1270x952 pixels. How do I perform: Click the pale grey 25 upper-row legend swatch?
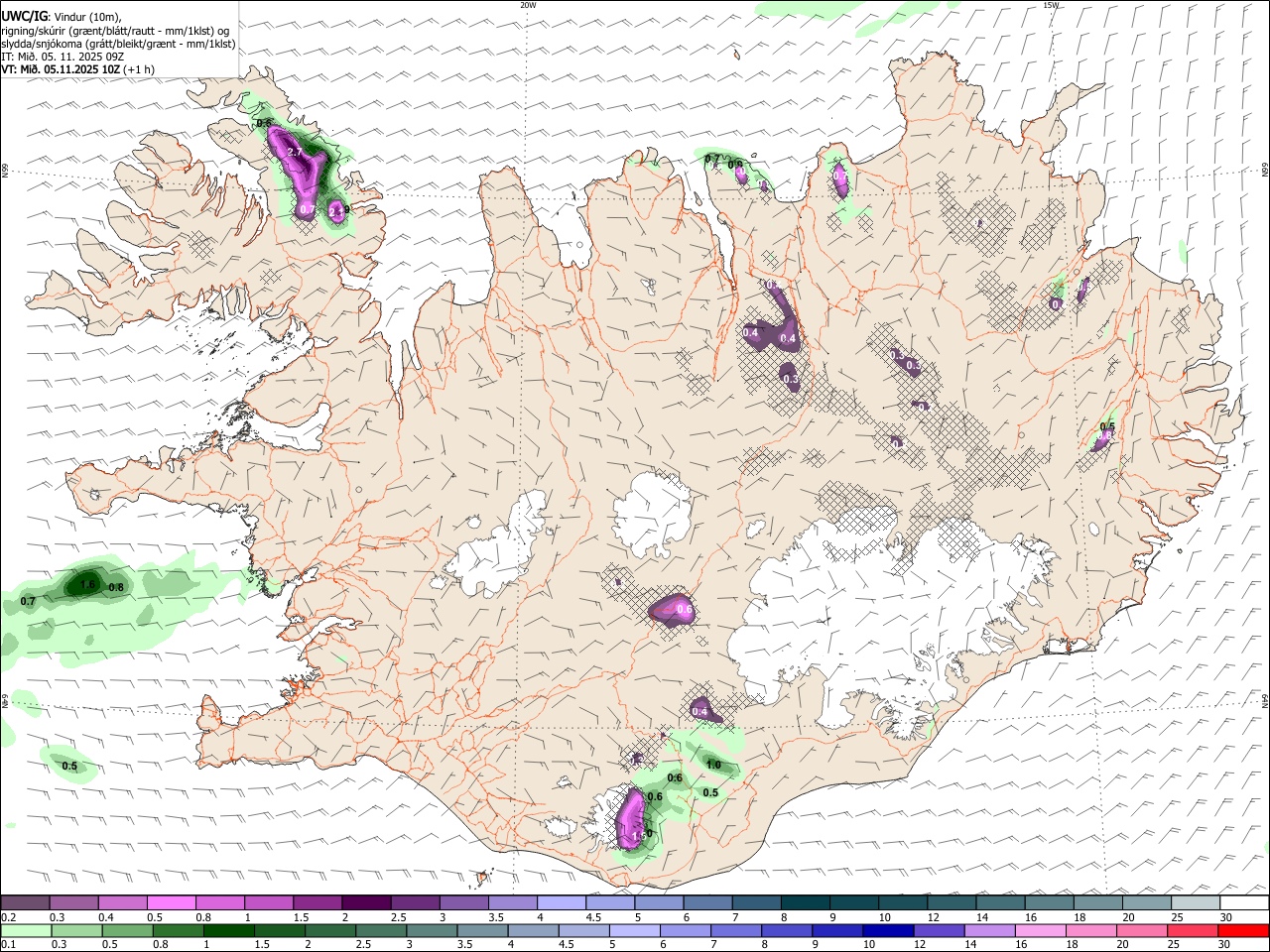[1196, 903]
